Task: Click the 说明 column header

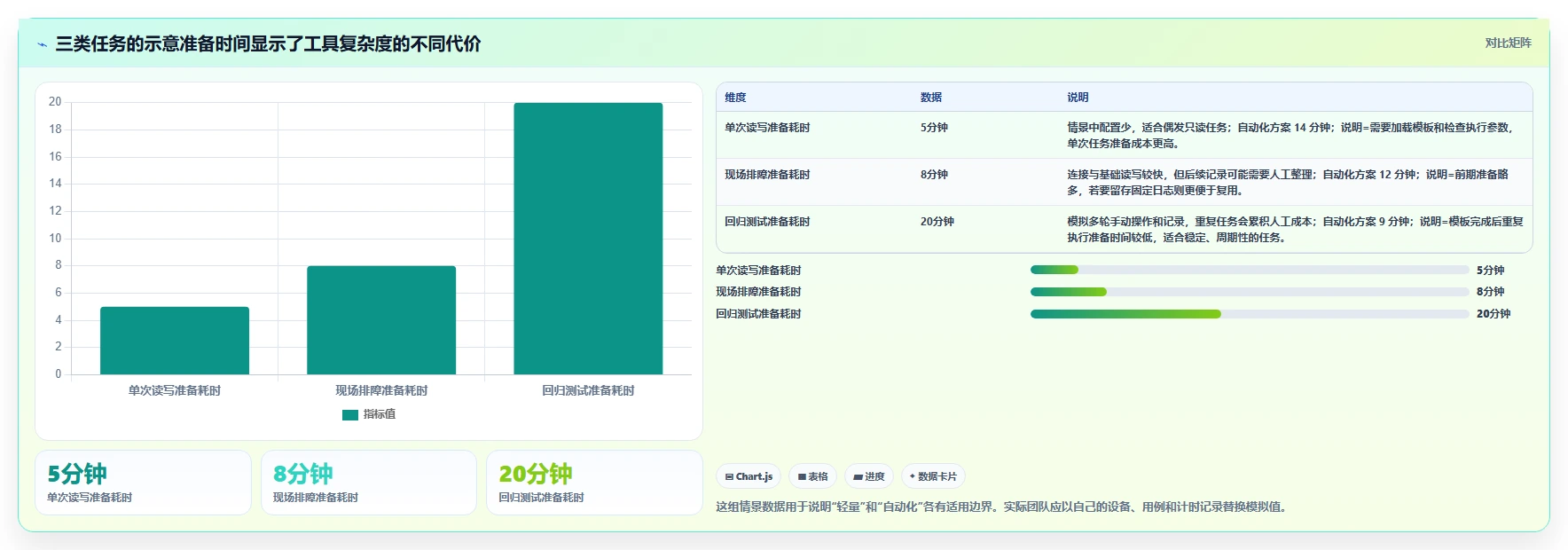Action: (x=1078, y=98)
